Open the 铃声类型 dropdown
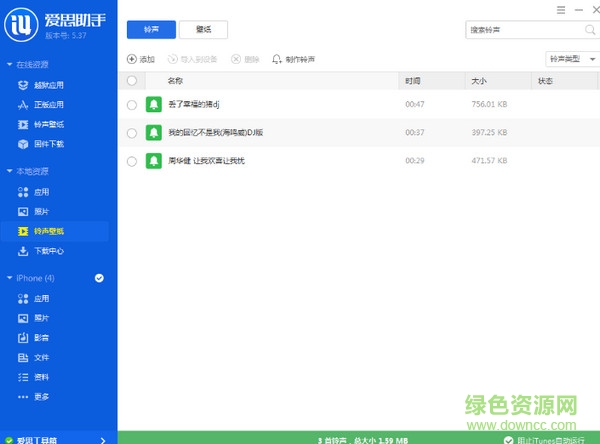Screen dimensions: 600x444 569,59
